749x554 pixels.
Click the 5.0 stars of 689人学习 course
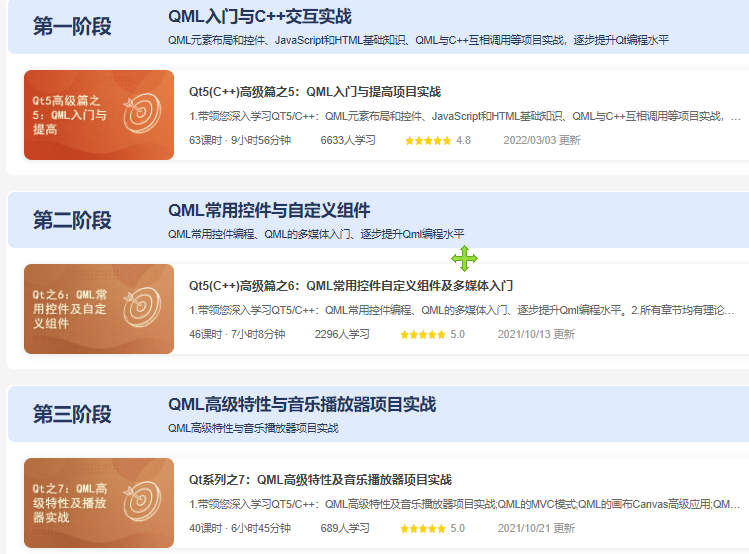point(422,528)
